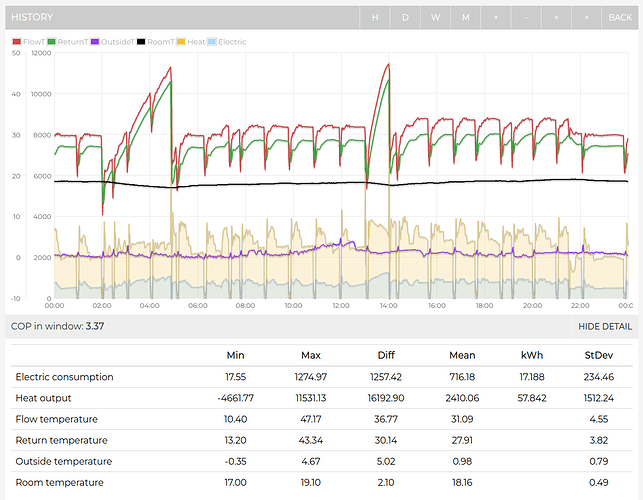Click the Mean column header

tap(462, 355)
